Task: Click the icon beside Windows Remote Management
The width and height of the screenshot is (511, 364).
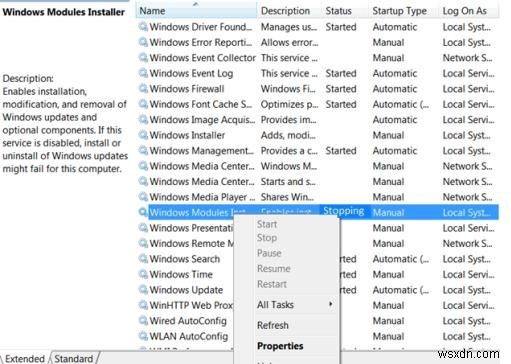Action: point(143,243)
